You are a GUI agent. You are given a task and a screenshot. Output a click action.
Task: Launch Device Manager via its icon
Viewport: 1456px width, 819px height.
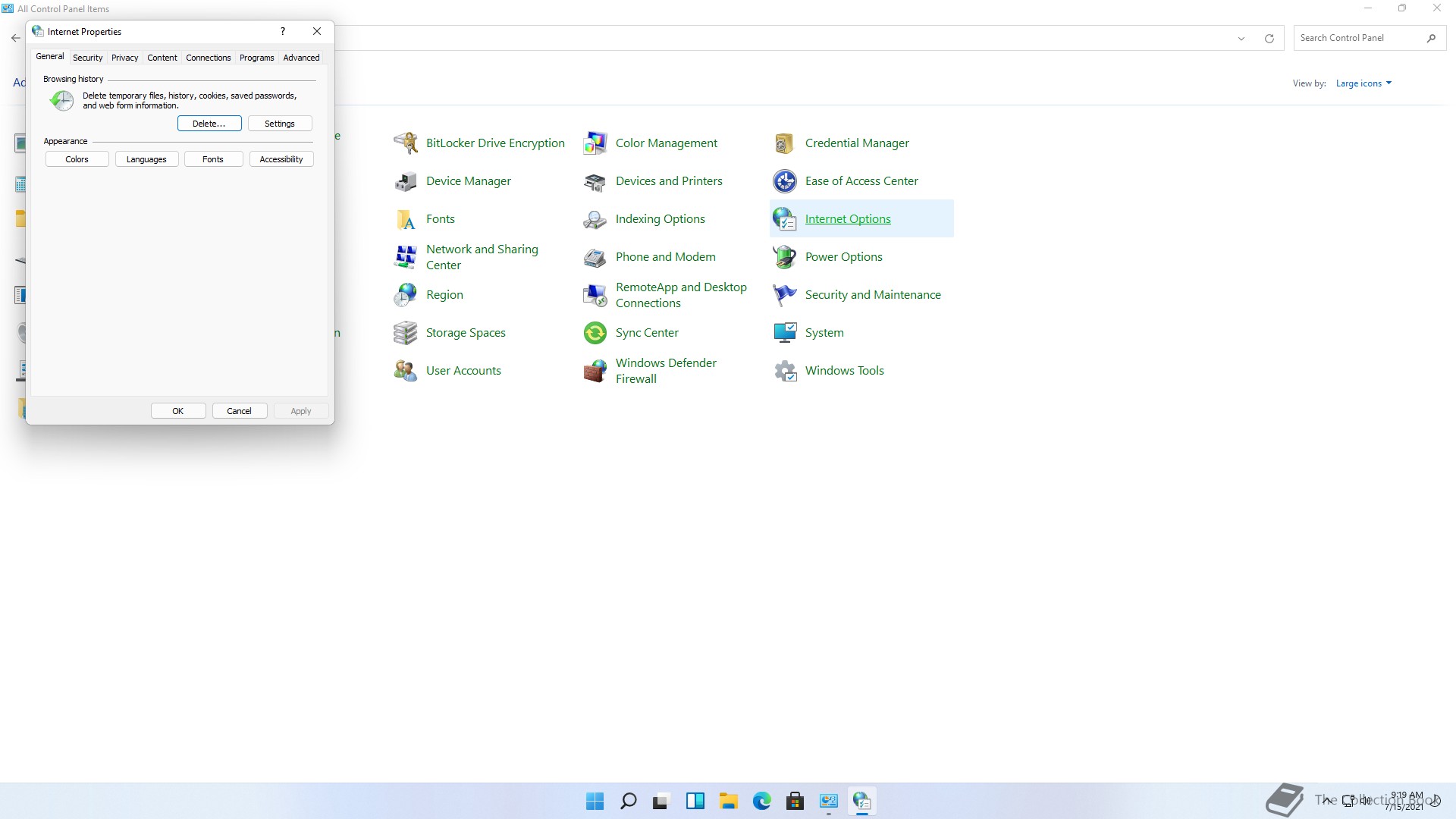[406, 180]
